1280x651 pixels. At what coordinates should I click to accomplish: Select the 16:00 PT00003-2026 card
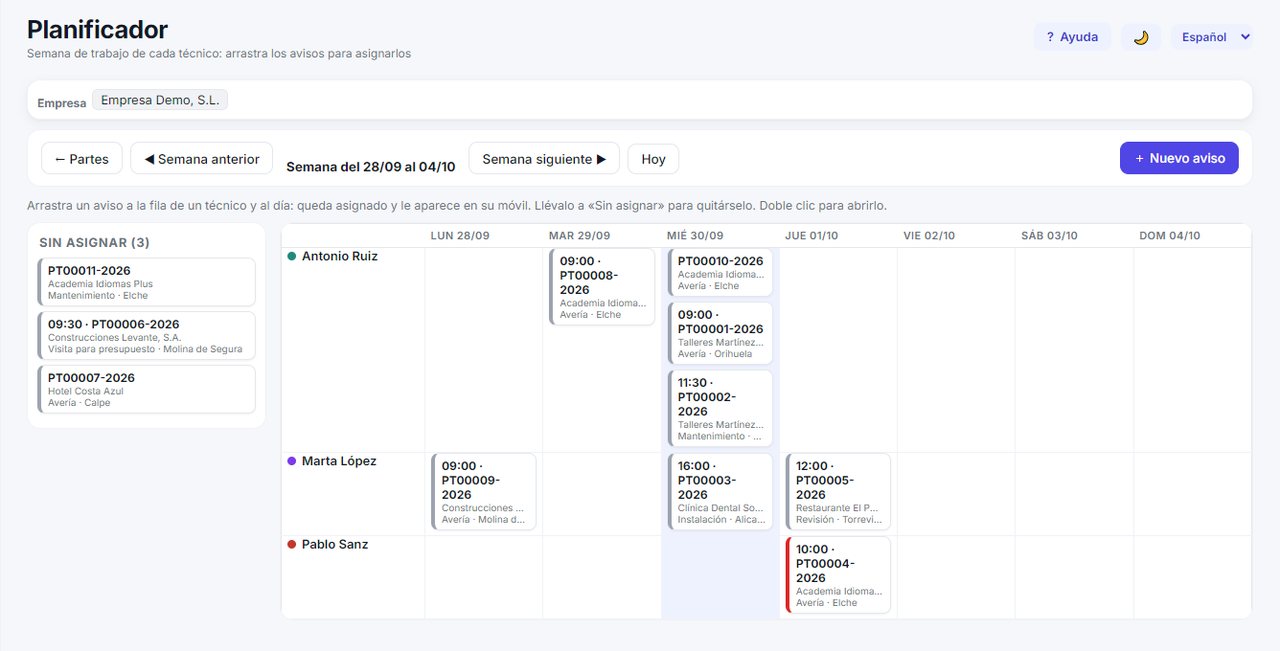click(x=720, y=492)
